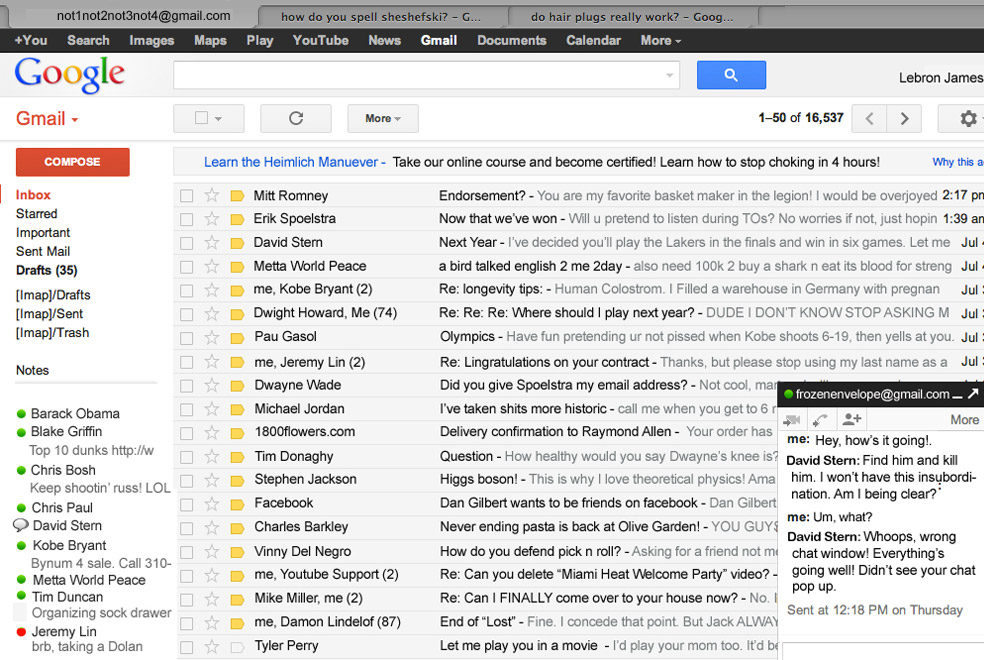Open Calendar from the navigation bar
The width and height of the screenshot is (984, 660).
[x=593, y=40]
